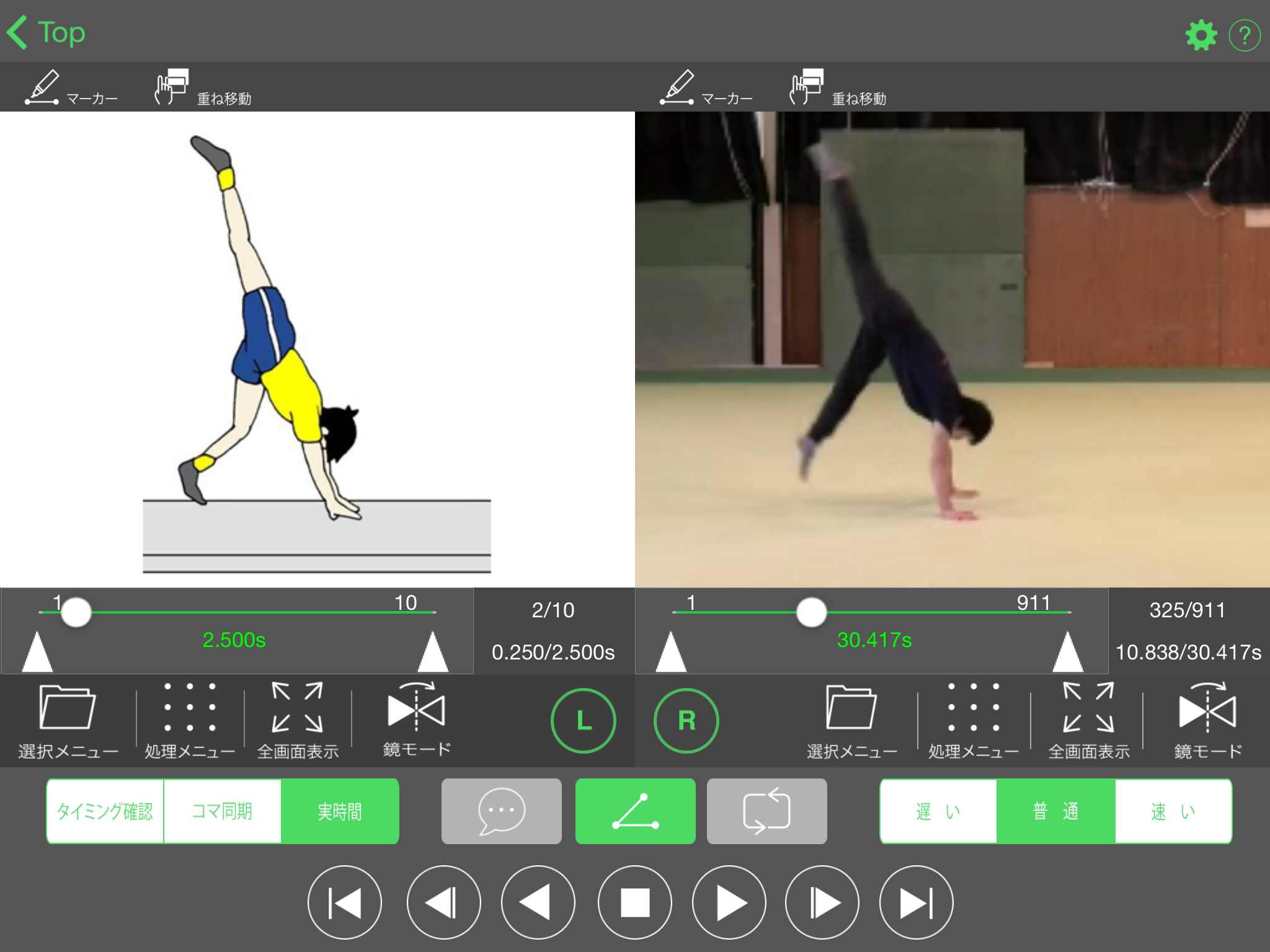Step back one frame button
This screenshot has height=952, width=1270.
tap(443, 902)
